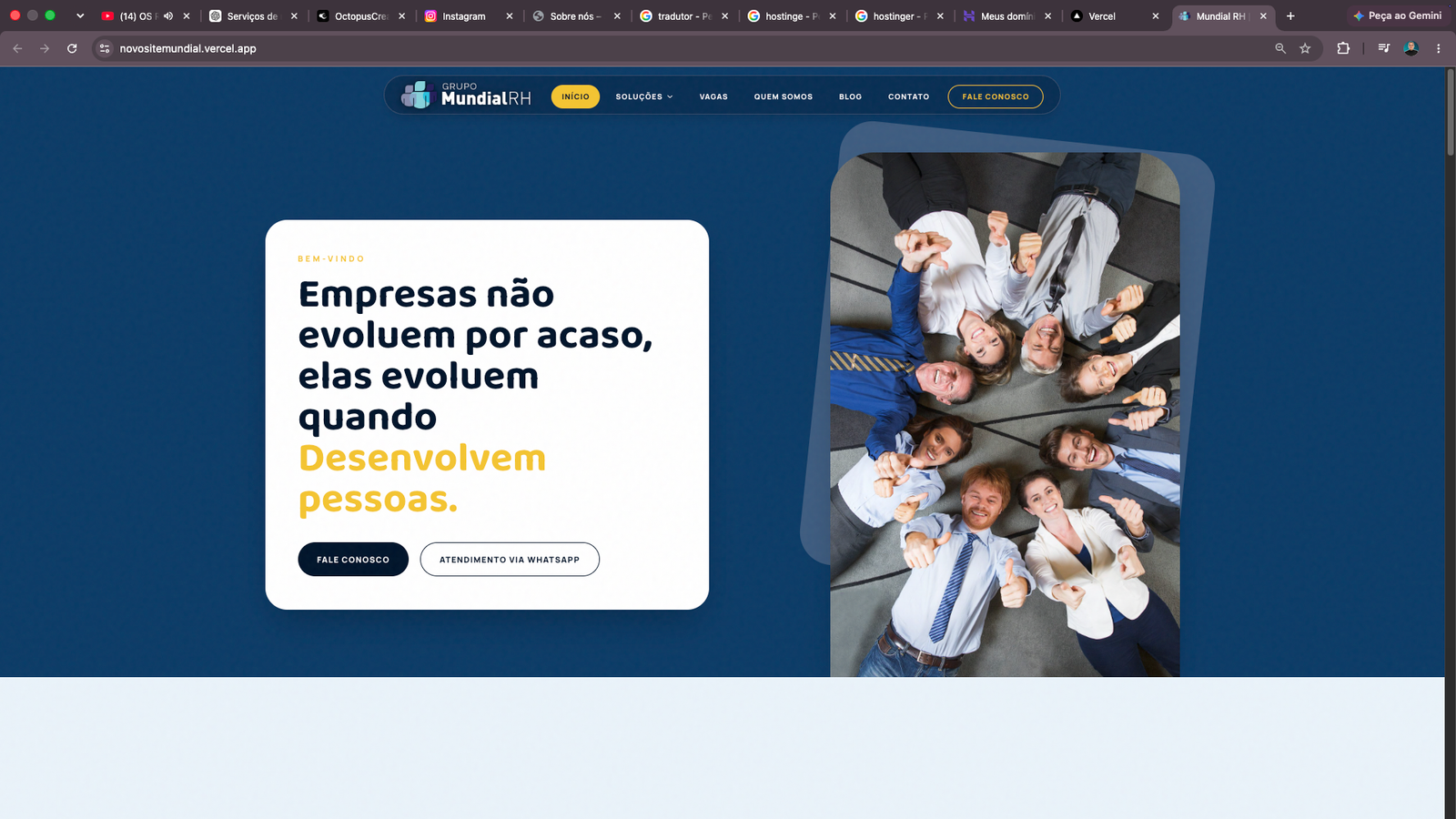Mute the YouTube tab via speaker icon

pos(168,15)
